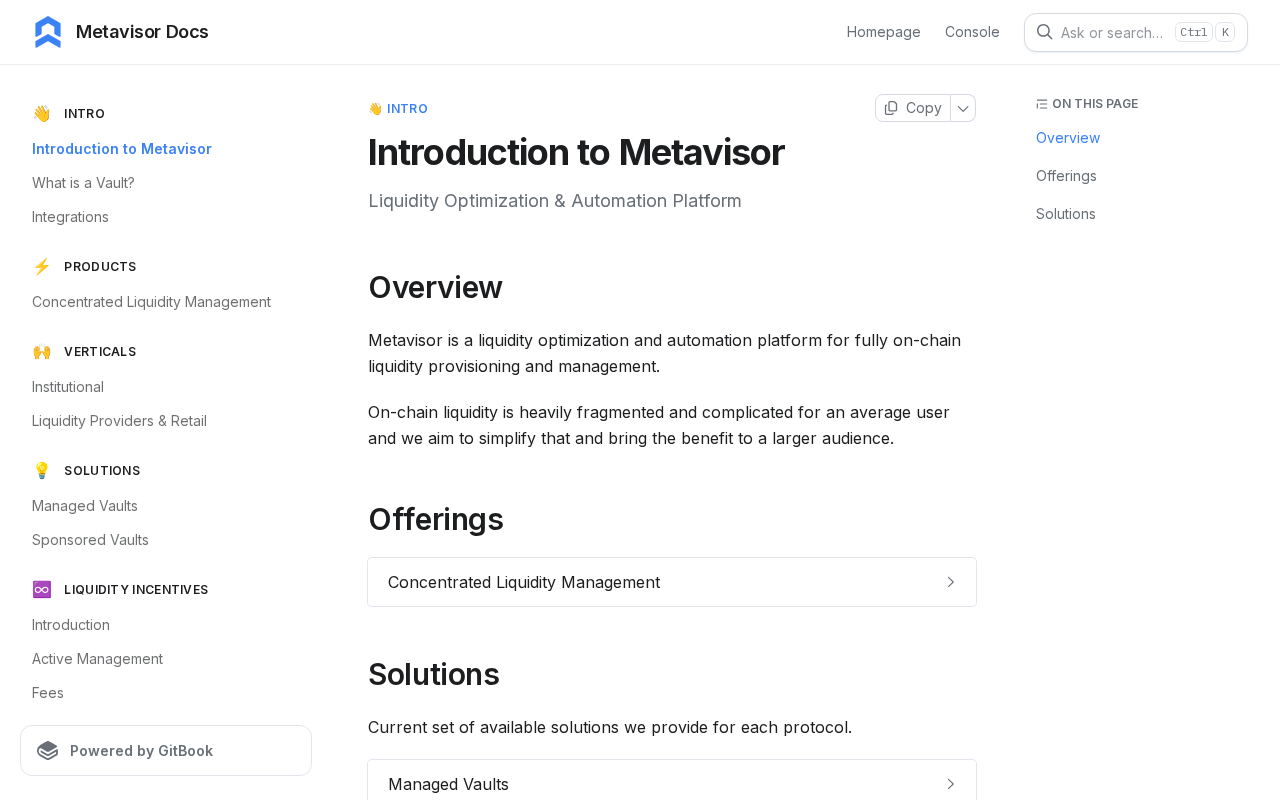
Task: Open Managed Vaults solution card
Action: click(x=672, y=782)
